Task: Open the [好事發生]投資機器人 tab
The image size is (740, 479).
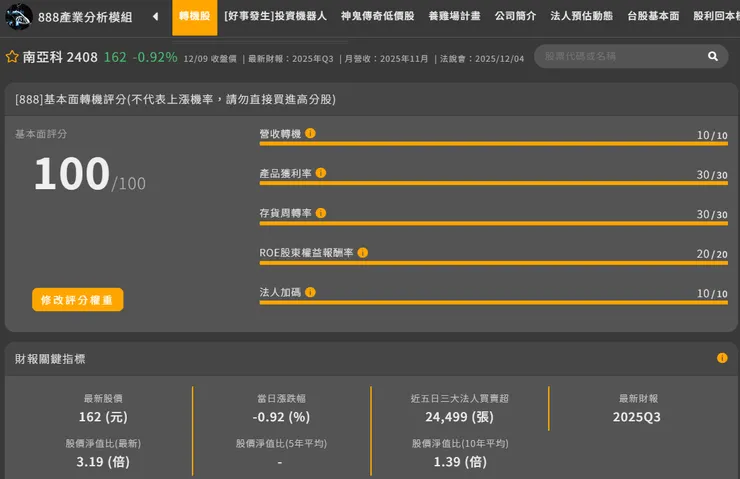Action: point(276,16)
